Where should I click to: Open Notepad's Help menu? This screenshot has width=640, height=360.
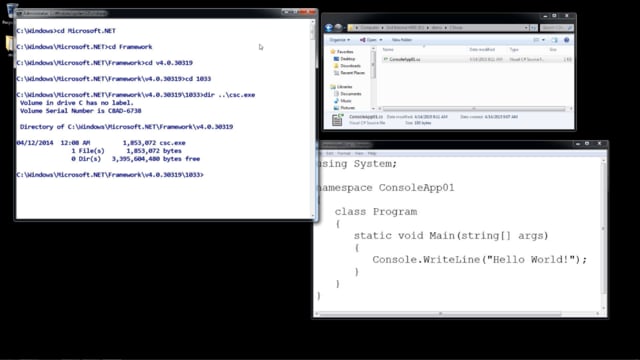point(372,153)
